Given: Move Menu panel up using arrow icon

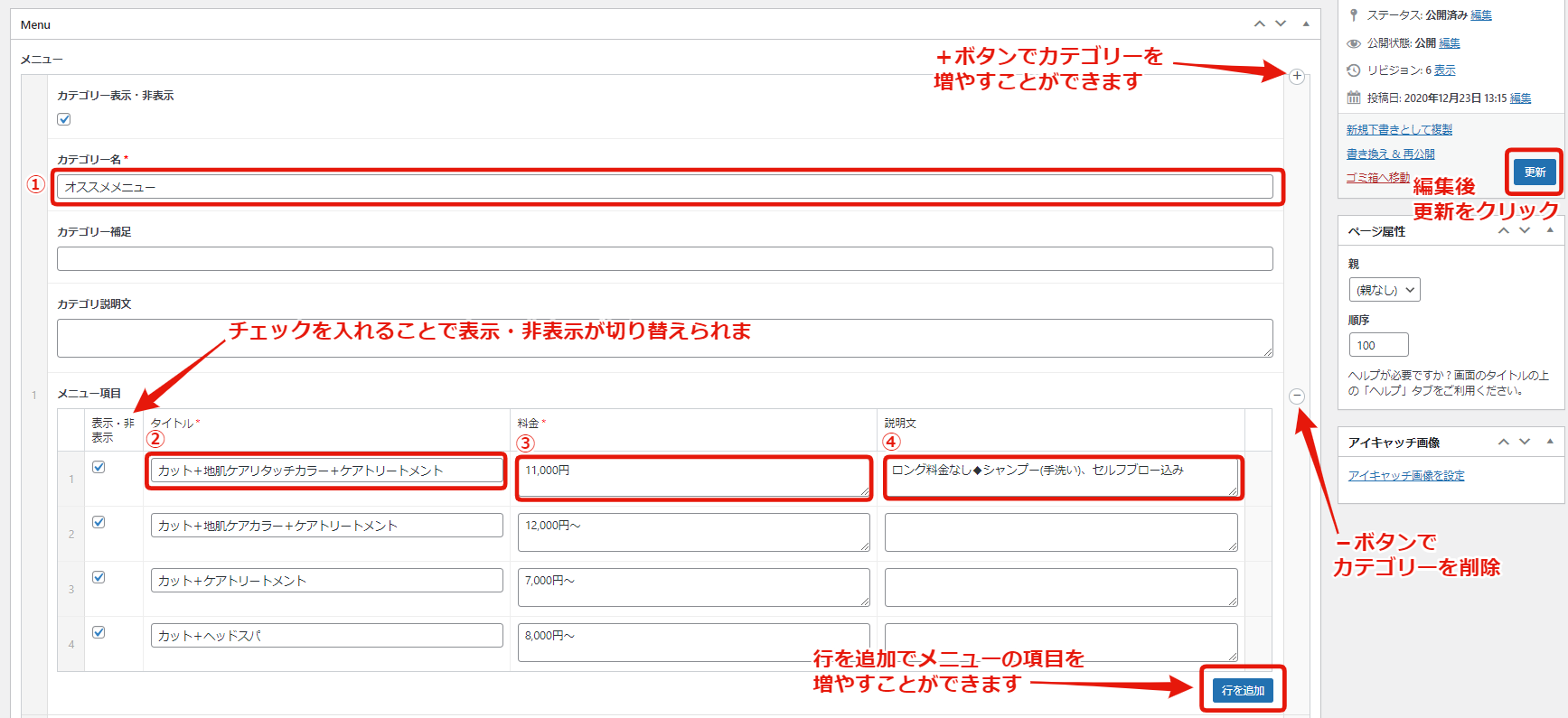Looking at the screenshot, I should pos(1259,24).
